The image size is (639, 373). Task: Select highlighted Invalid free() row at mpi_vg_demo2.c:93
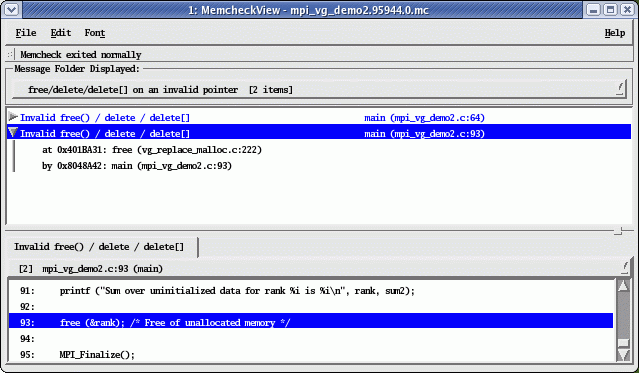click(319, 133)
